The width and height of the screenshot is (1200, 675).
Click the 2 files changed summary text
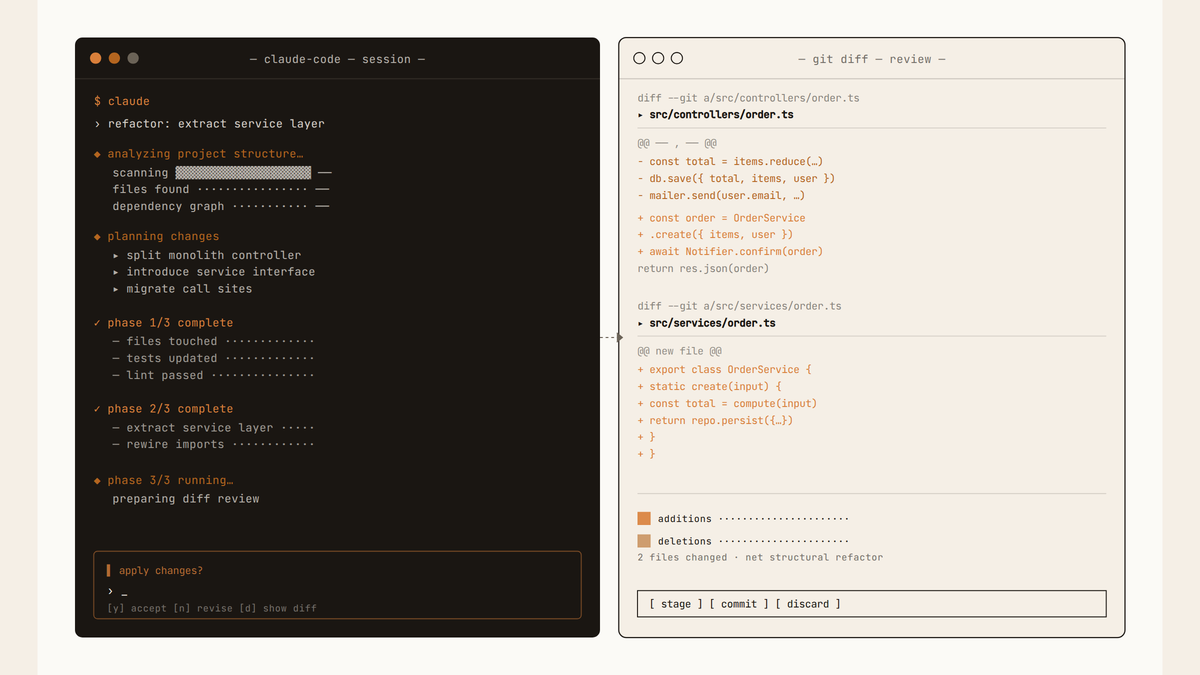(x=760, y=557)
